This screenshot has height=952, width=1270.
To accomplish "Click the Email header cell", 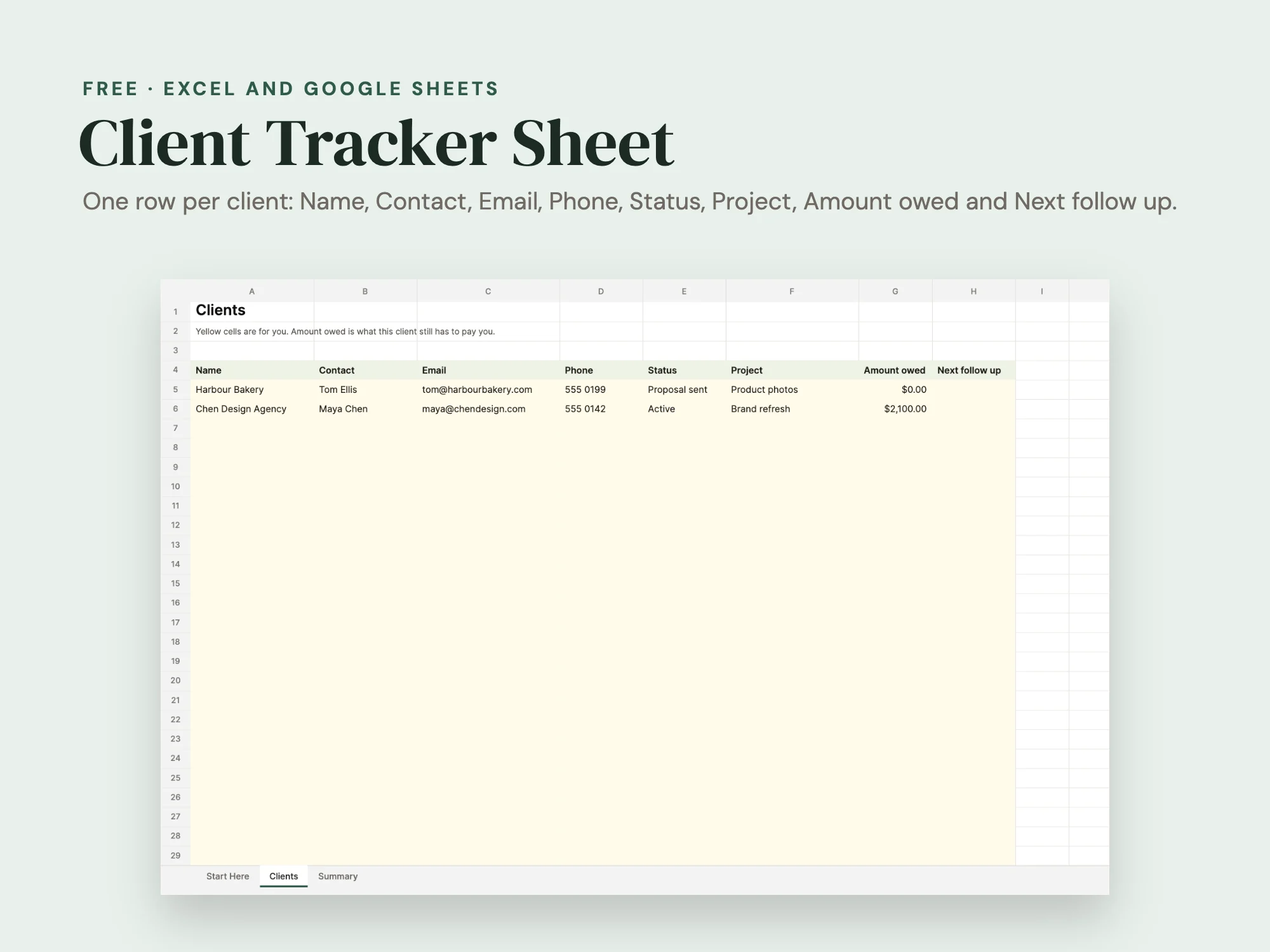I will [x=488, y=370].
